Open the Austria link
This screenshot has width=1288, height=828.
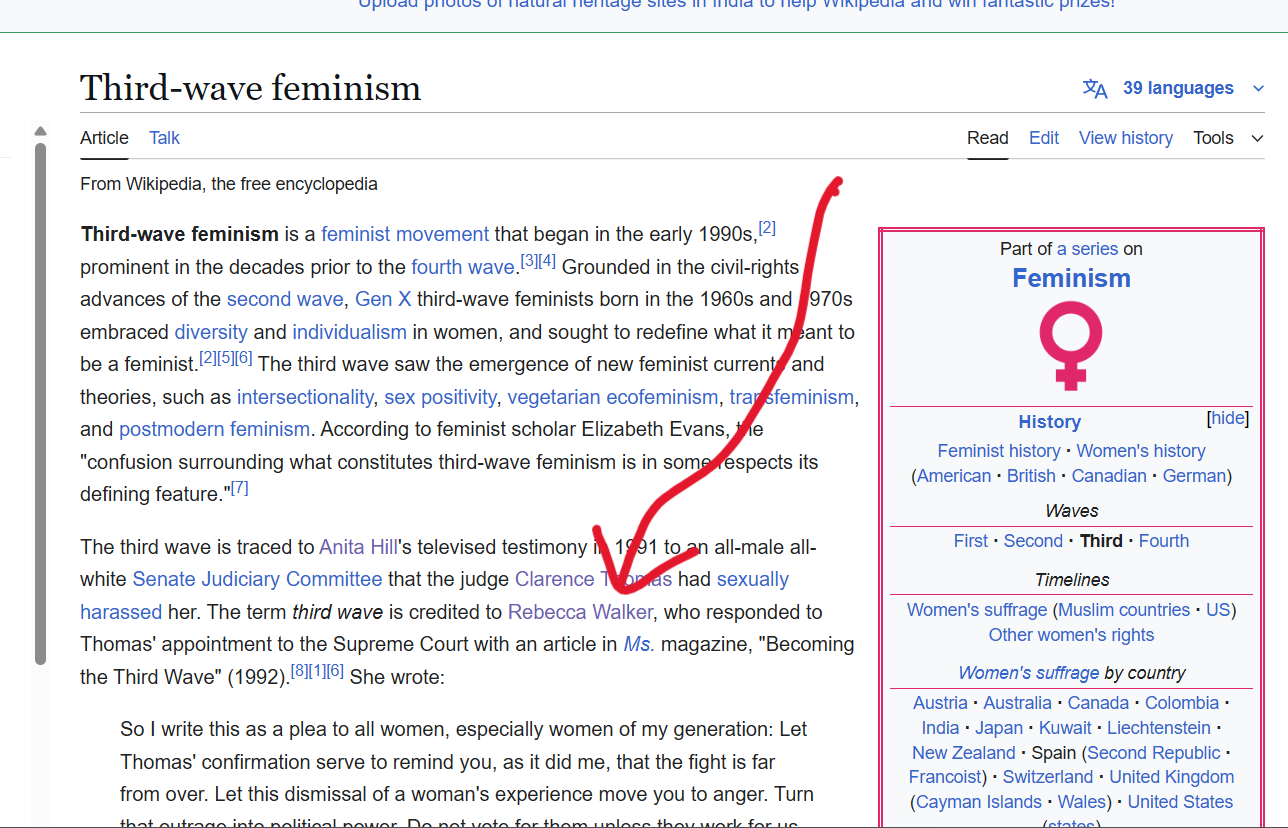(940, 703)
